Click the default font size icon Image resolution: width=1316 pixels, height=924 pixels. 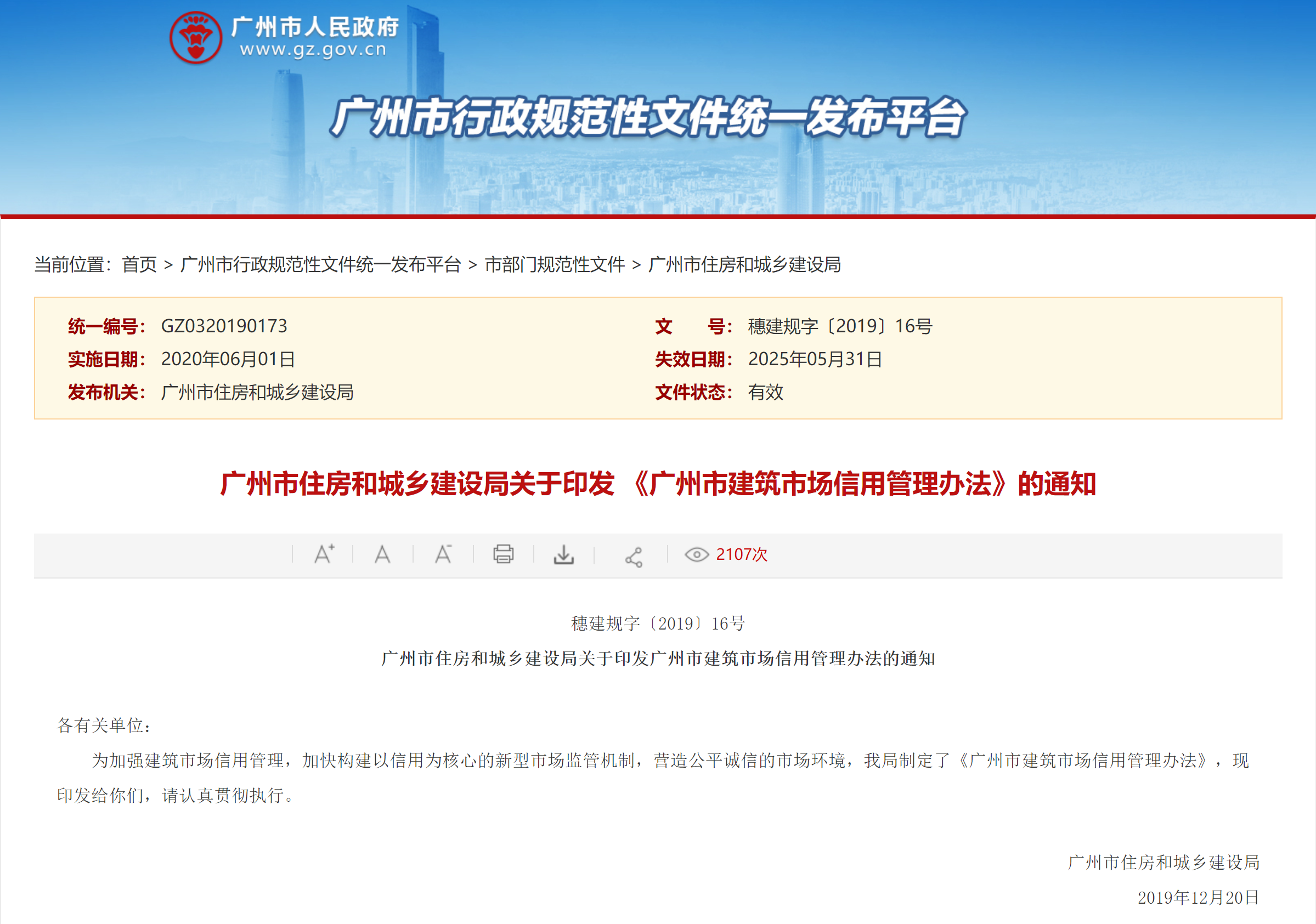(x=382, y=554)
